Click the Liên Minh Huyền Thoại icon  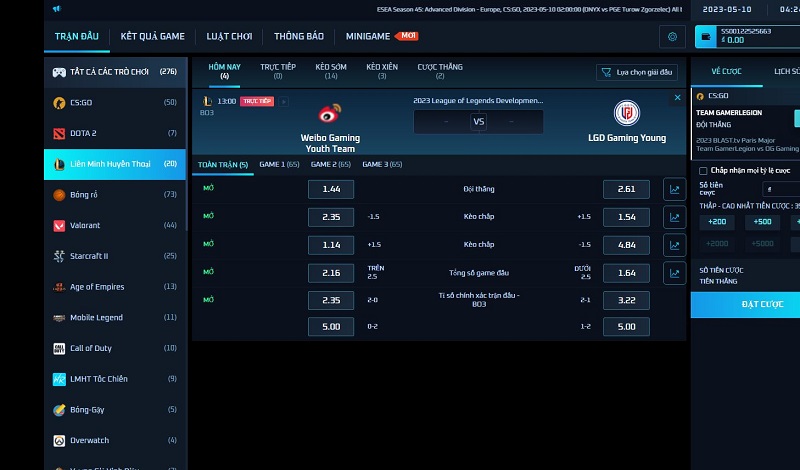click(59, 164)
